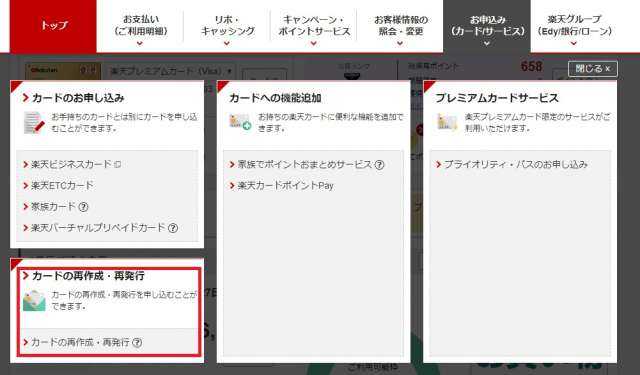Image resolution: width=640 pixels, height=375 pixels.
Task: Click プレミアムカードサービス heading text
Action: pyautogui.click(x=497, y=98)
